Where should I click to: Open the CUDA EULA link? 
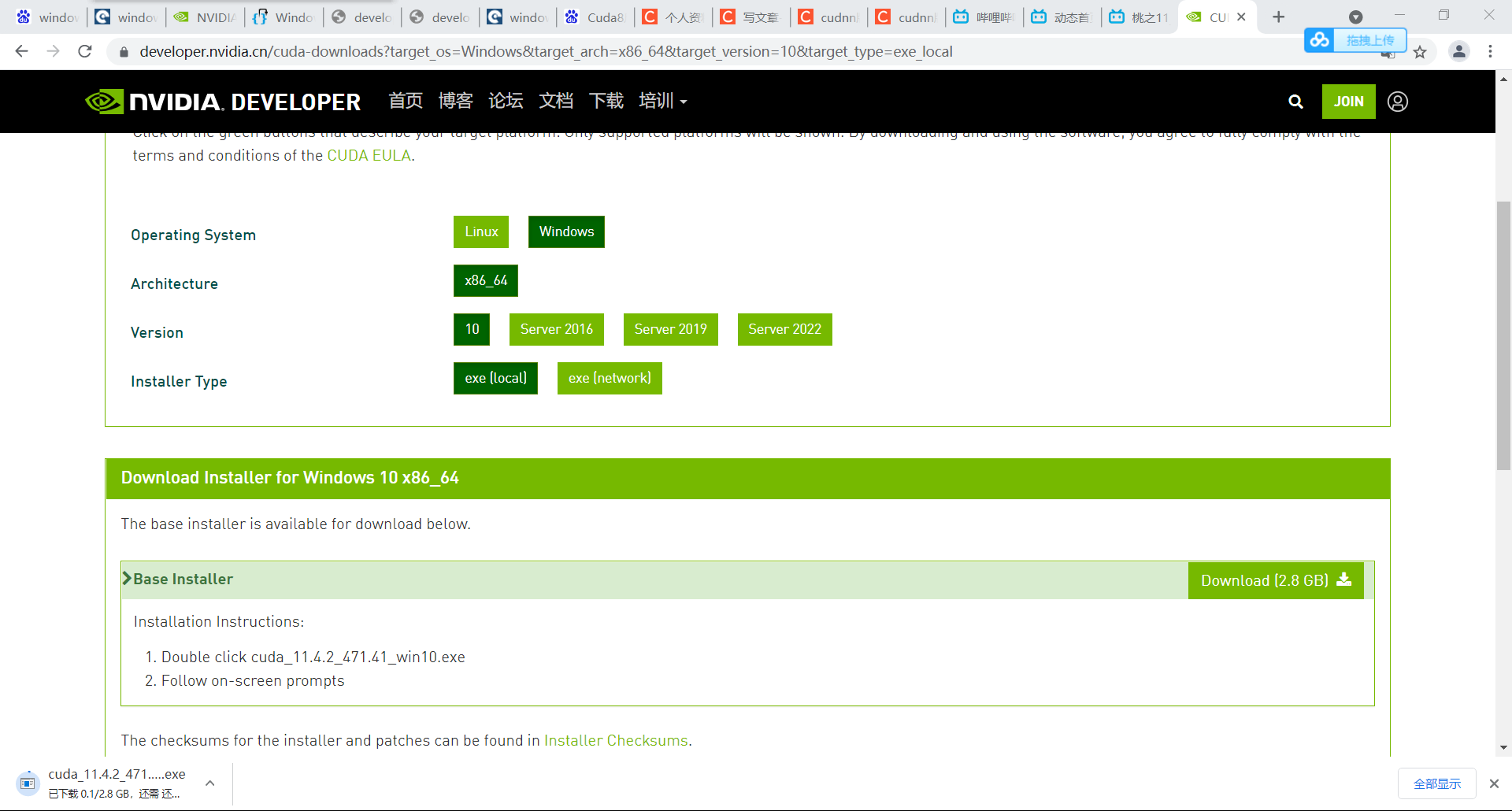coord(369,156)
